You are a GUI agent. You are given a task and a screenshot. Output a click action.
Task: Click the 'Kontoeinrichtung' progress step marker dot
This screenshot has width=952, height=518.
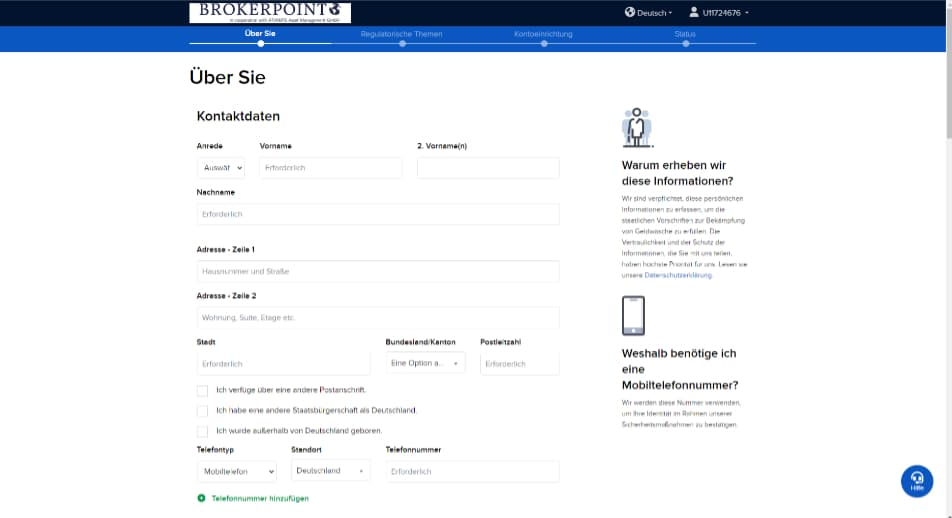tap(544, 44)
